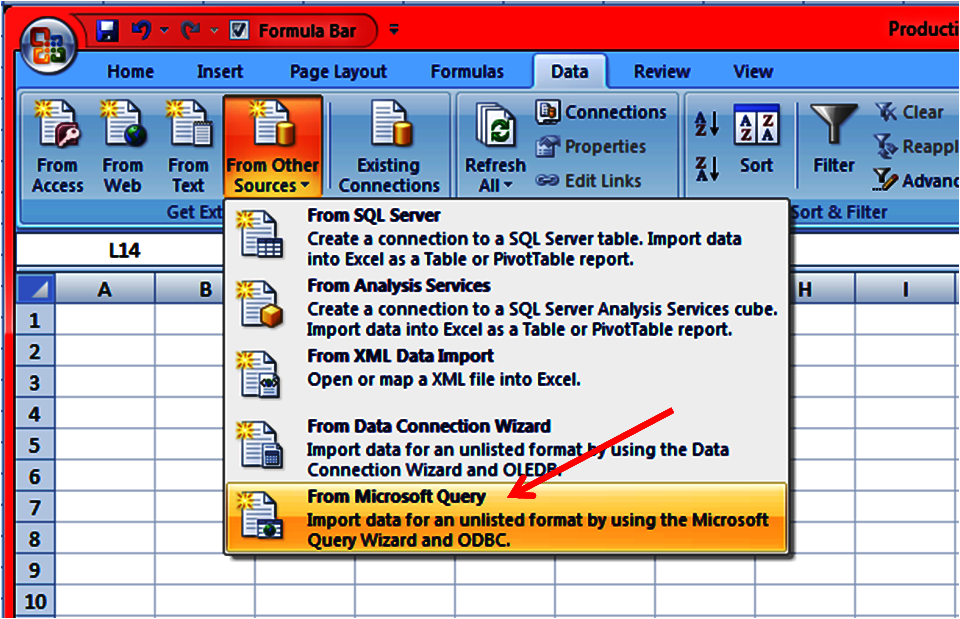Select From Microsoft Query menu entry
Viewport: 960px width, 619px height.
[396, 496]
